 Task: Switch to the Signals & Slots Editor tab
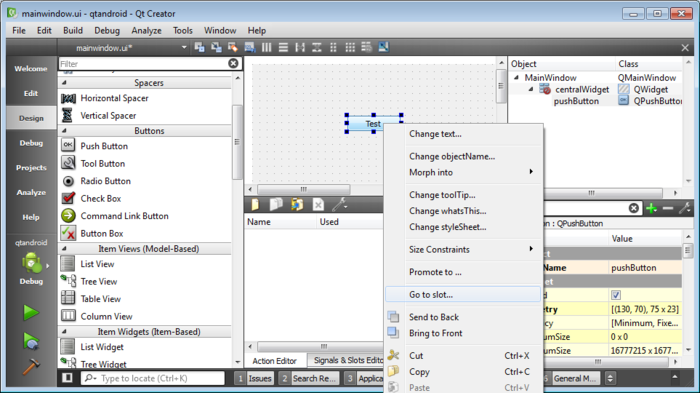[346, 360]
